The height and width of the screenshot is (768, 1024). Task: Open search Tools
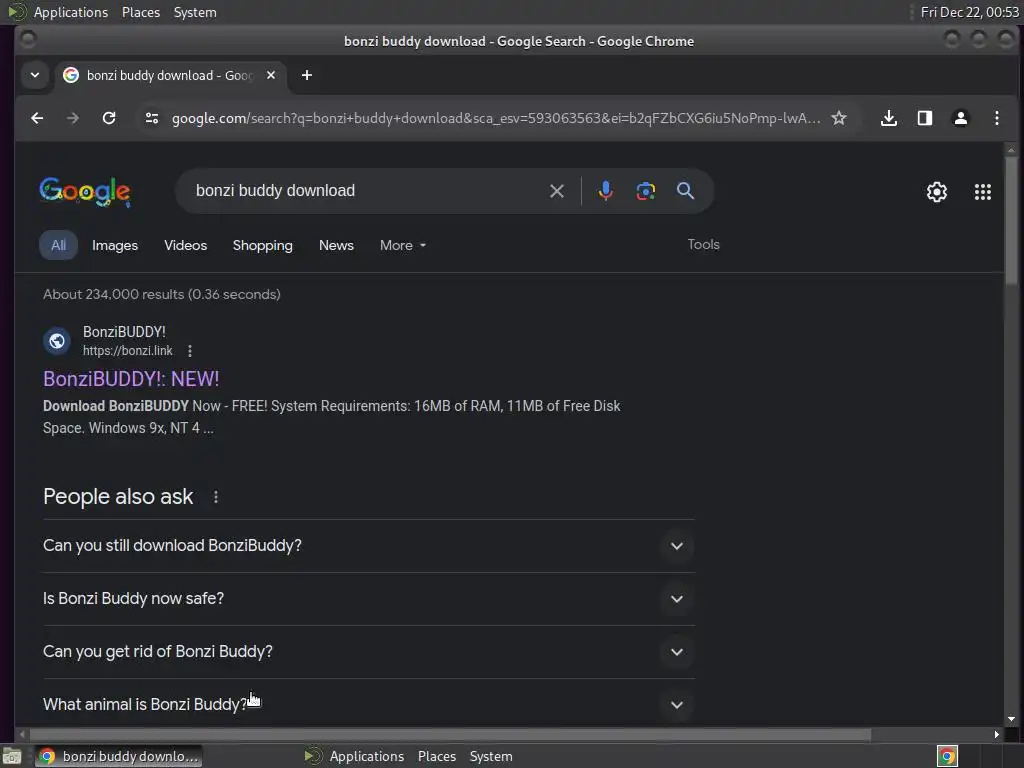coord(703,244)
